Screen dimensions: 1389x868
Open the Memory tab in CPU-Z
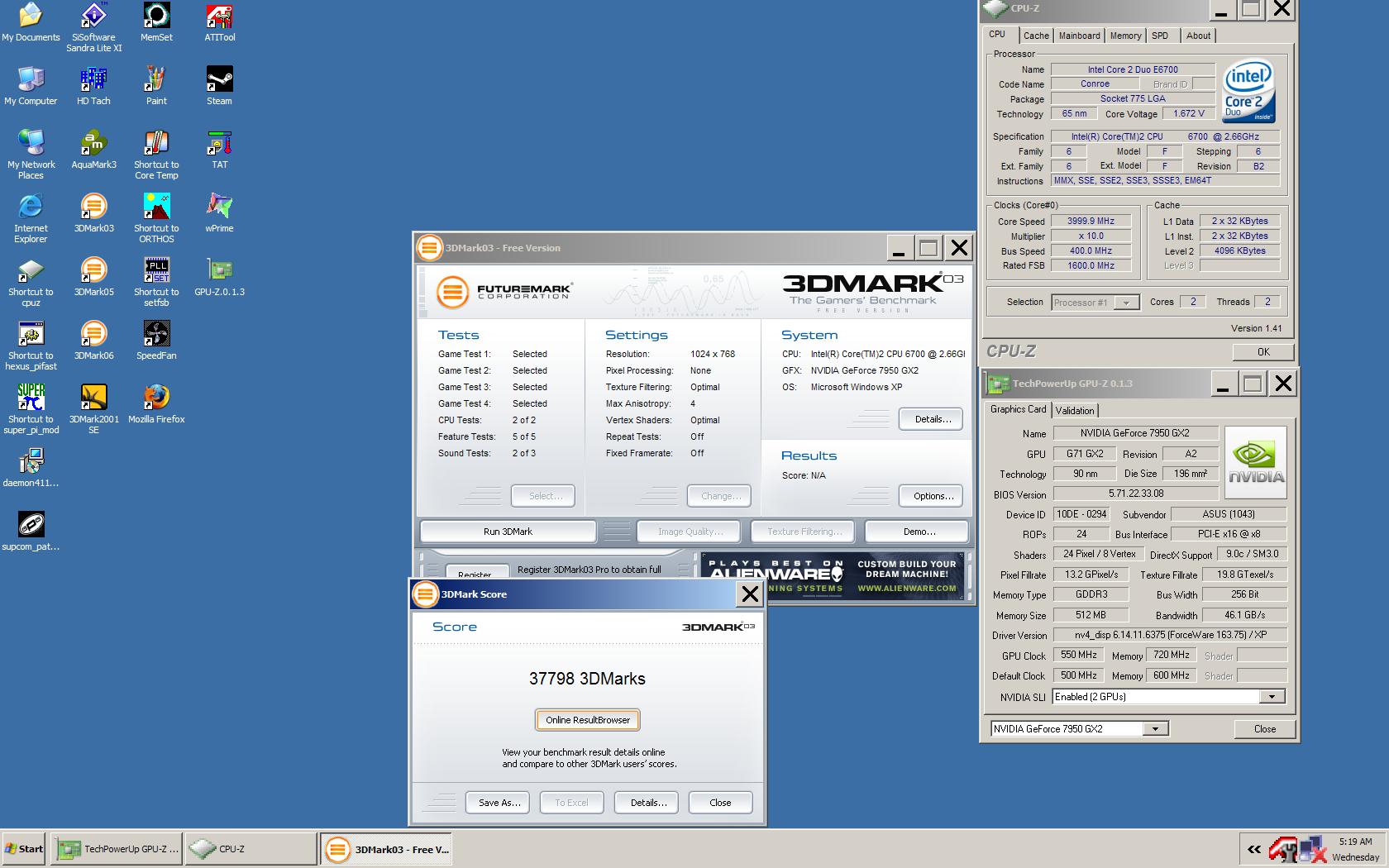click(x=1125, y=36)
